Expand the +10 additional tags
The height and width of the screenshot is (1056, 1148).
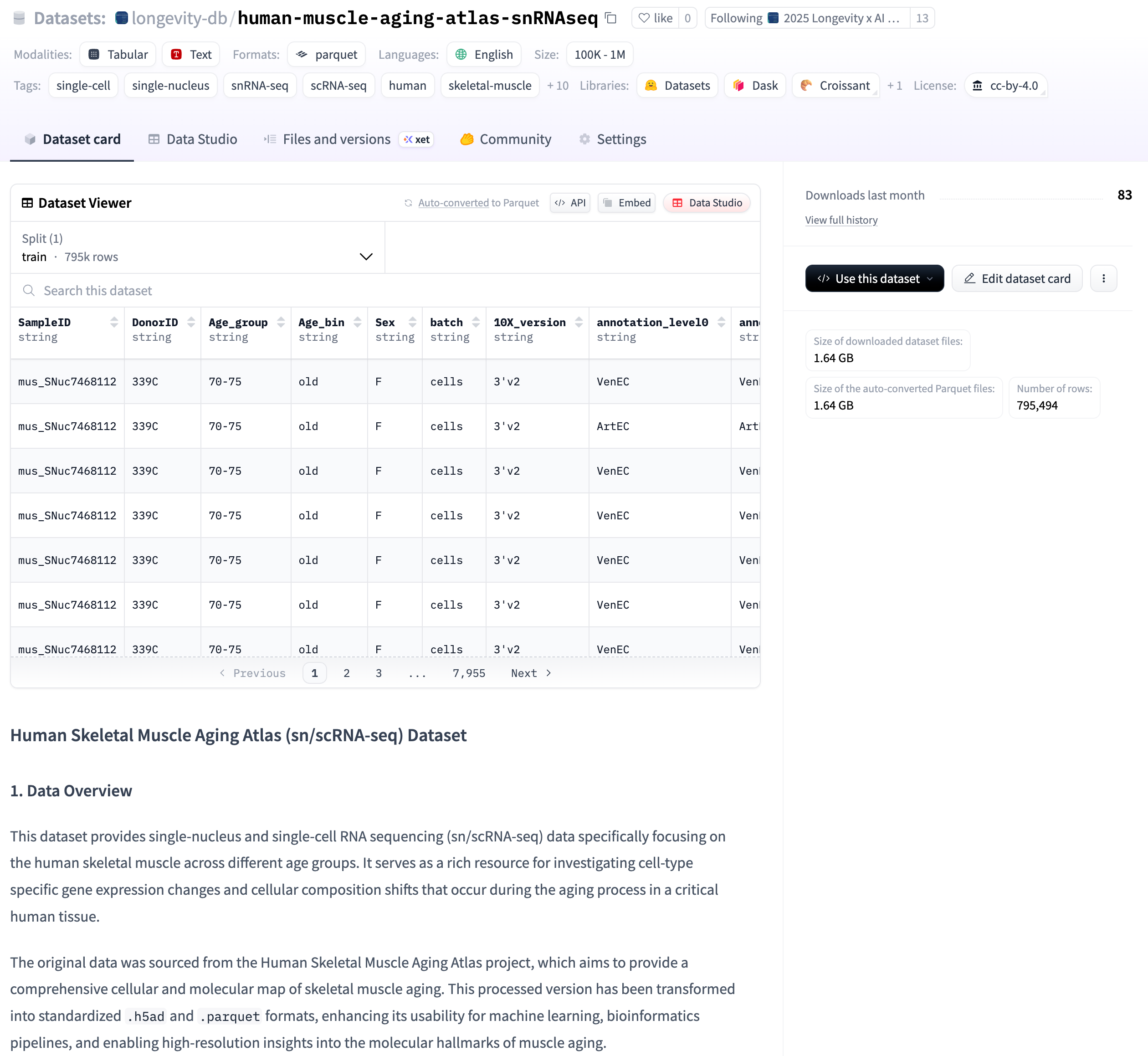[557, 86]
